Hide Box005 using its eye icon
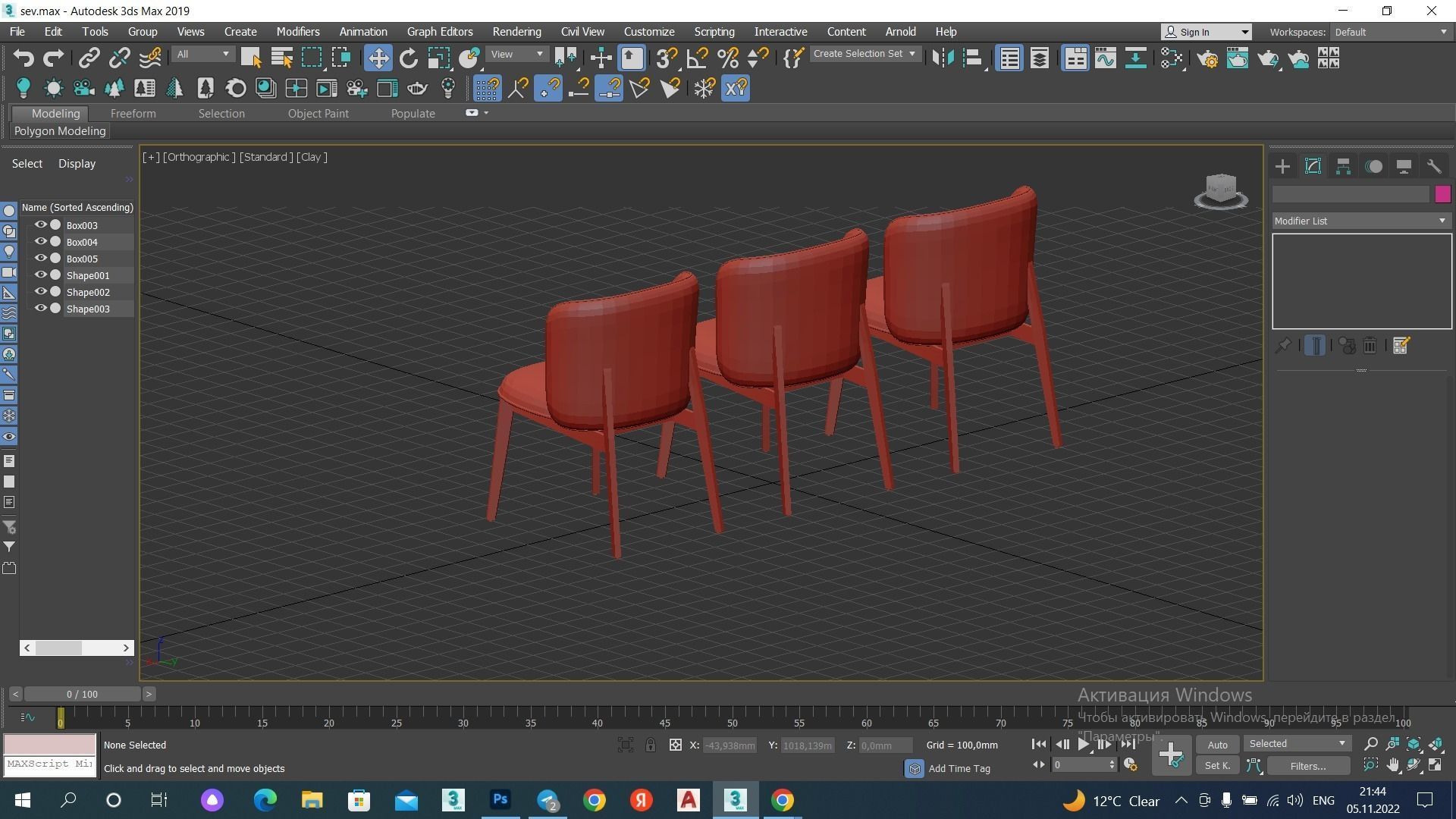This screenshot has width=1456, height=819. [x=40, y=258]
